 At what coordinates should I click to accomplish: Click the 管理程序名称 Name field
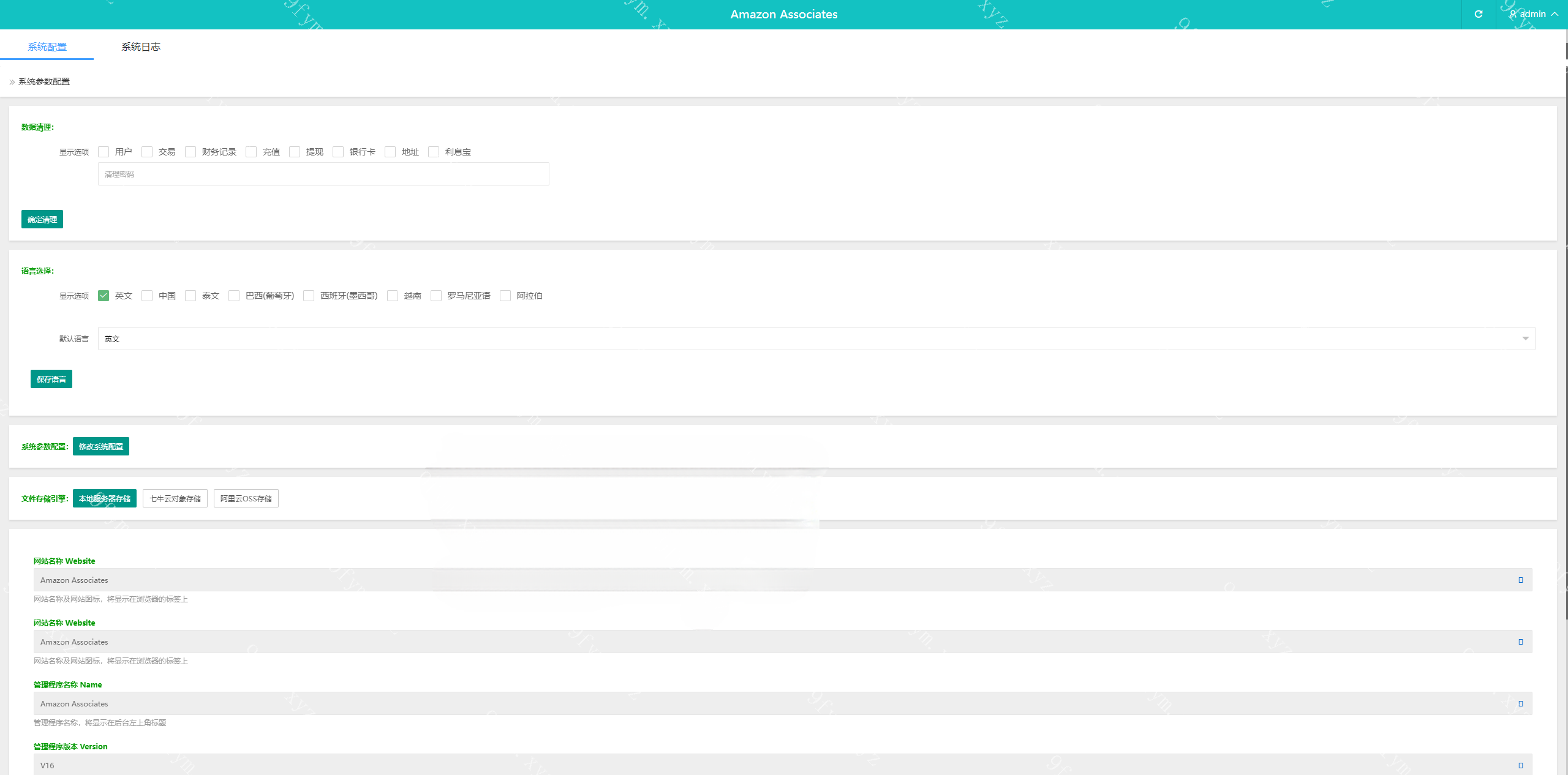783,703
